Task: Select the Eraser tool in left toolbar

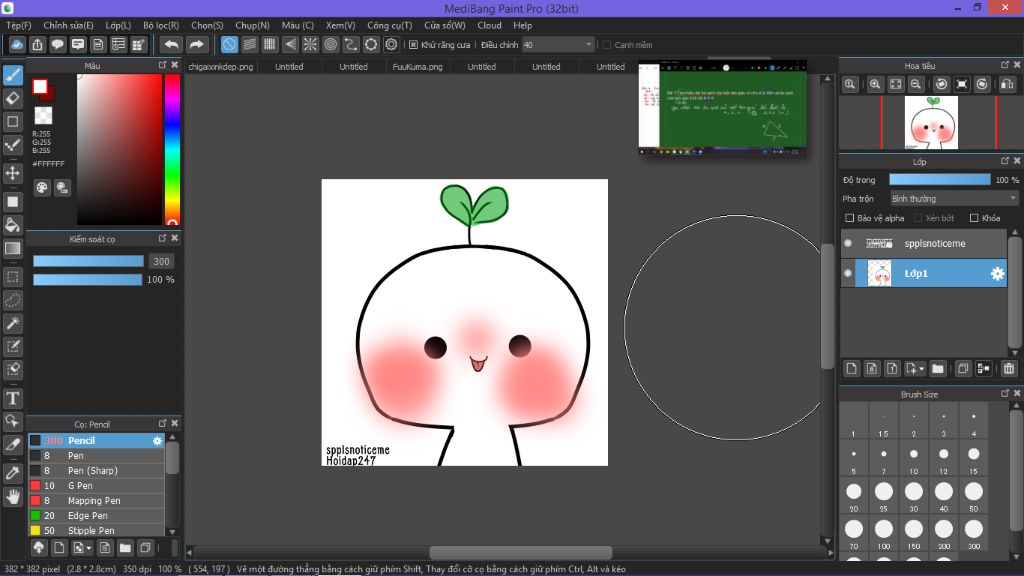Action: 13,98
